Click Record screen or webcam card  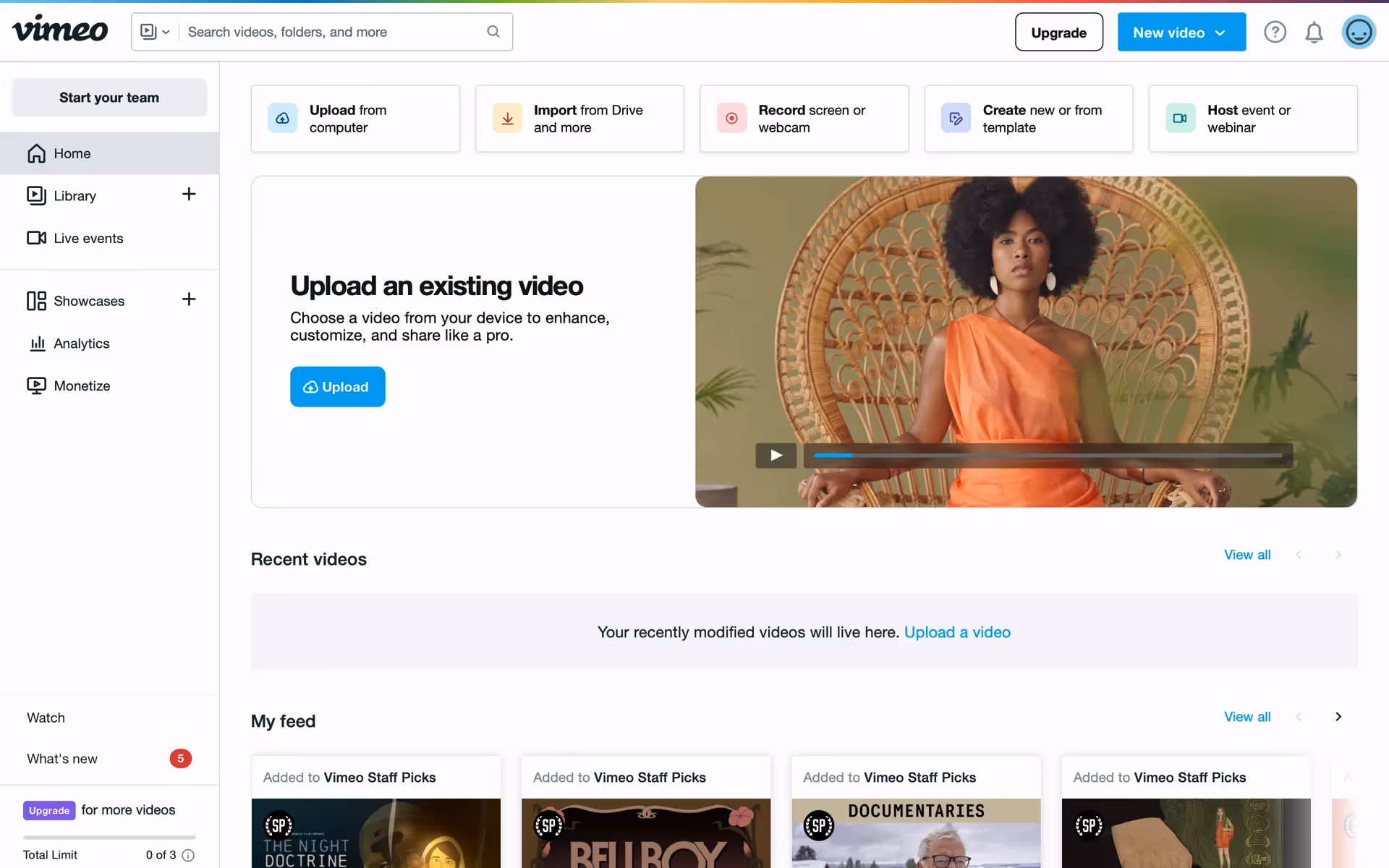click(x=804, y=119)
